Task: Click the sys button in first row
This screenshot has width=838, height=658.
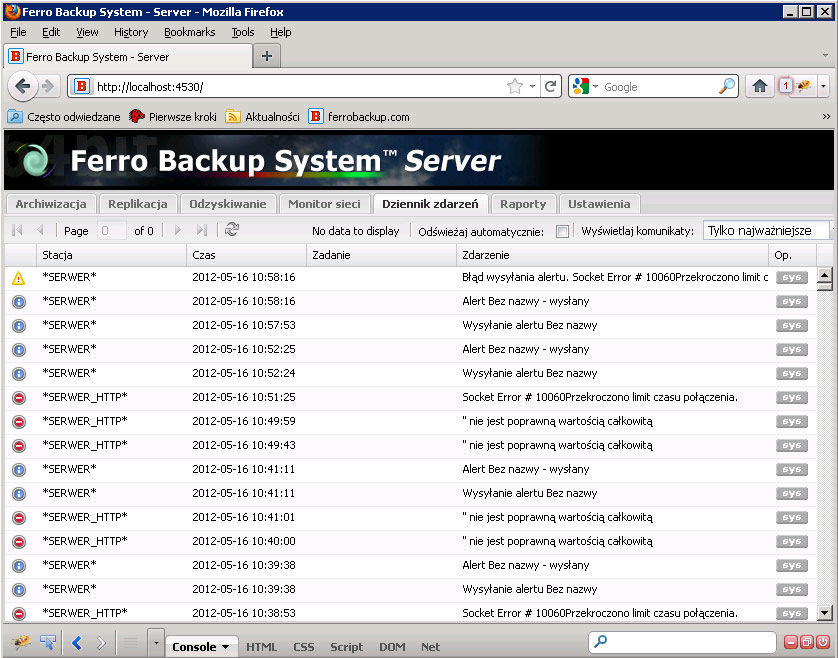Action: 792,277
